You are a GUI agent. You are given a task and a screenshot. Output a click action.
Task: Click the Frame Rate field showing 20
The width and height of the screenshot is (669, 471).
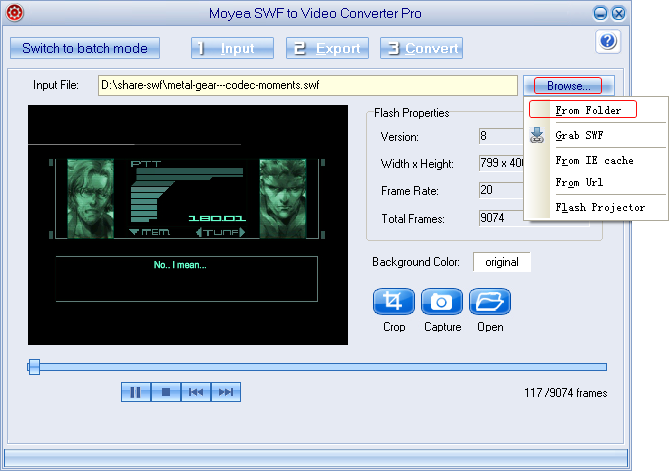pos(501,190)
